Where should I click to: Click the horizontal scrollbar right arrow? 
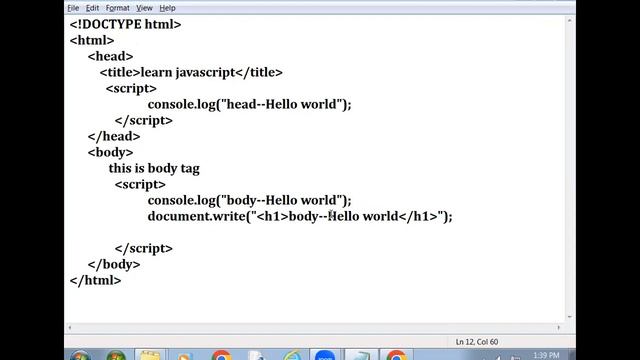point(559,327)
